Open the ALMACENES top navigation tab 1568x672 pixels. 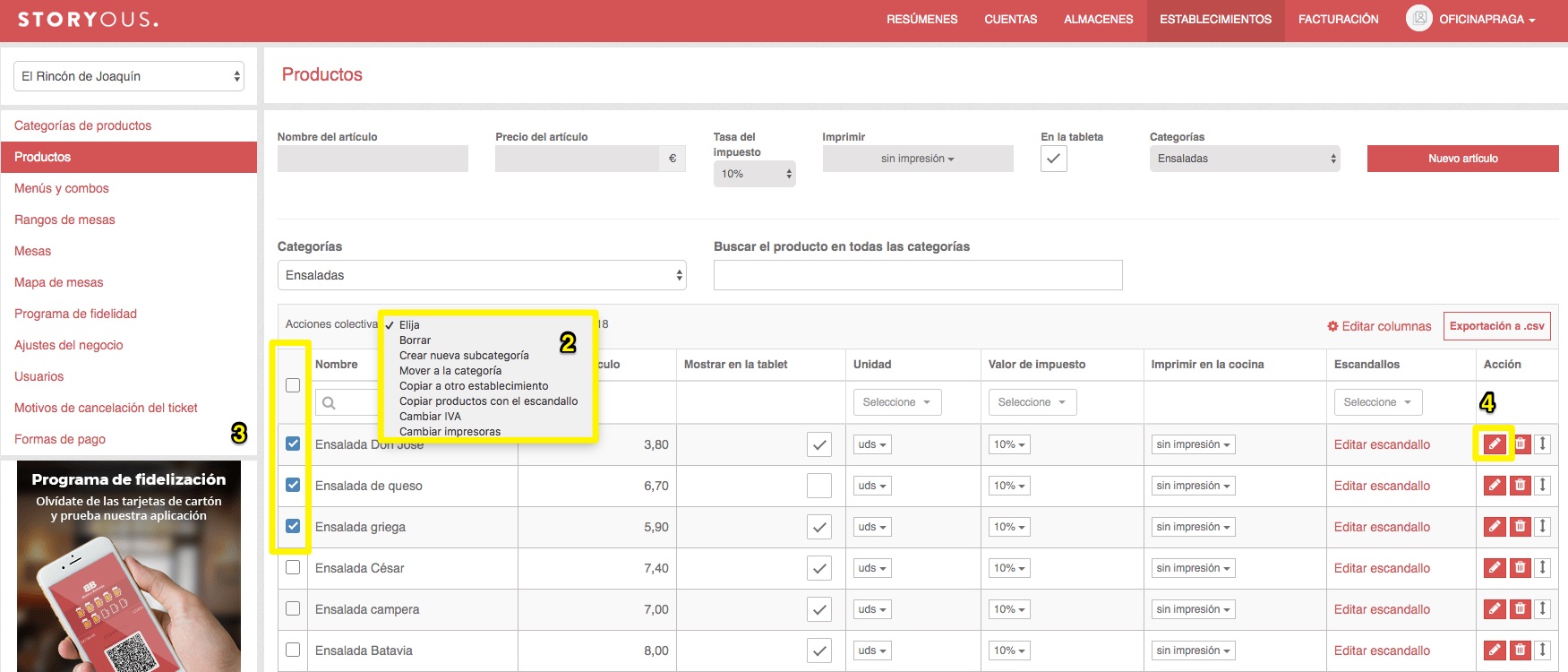[1099, 19]
